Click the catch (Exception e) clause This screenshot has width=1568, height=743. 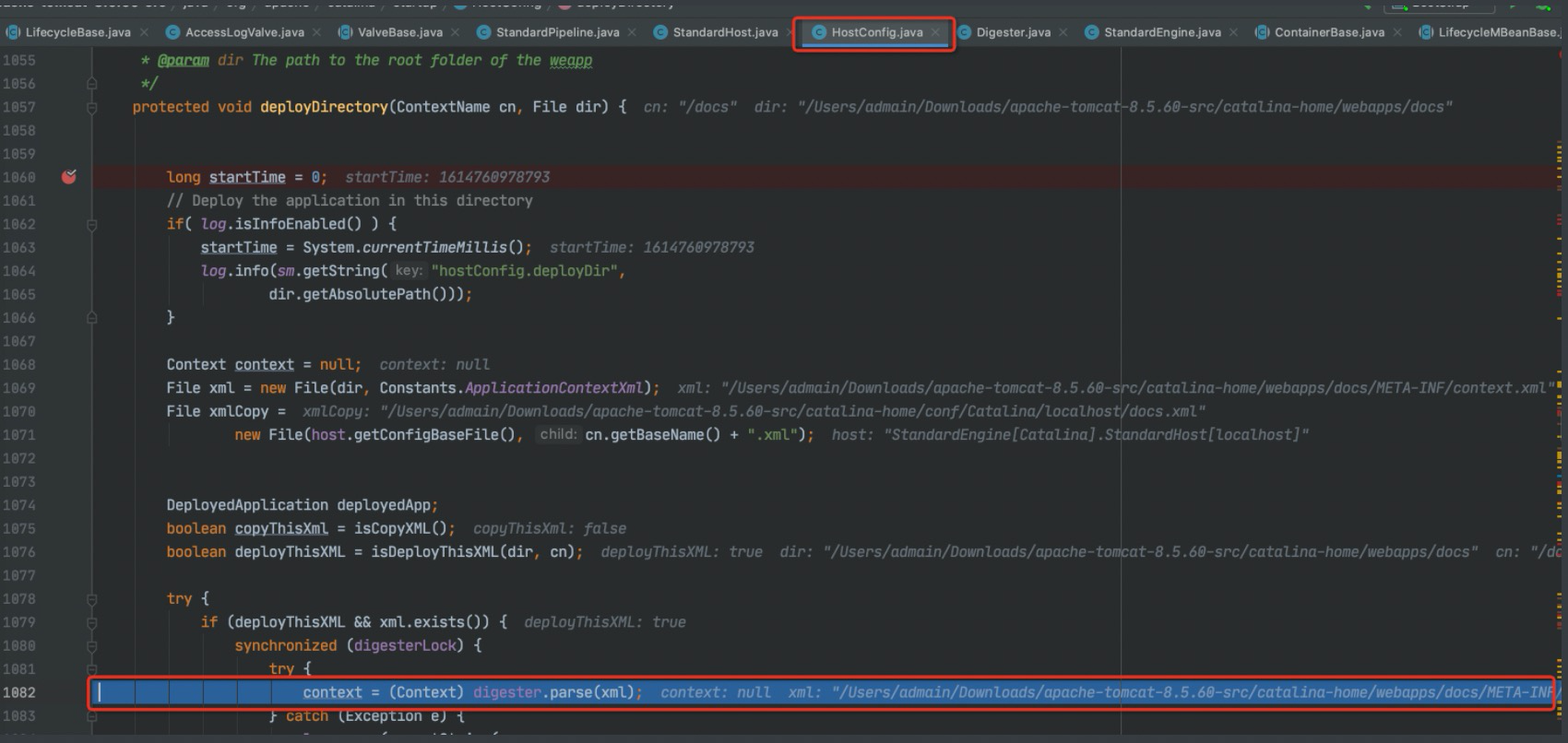(x=367, y=716)
